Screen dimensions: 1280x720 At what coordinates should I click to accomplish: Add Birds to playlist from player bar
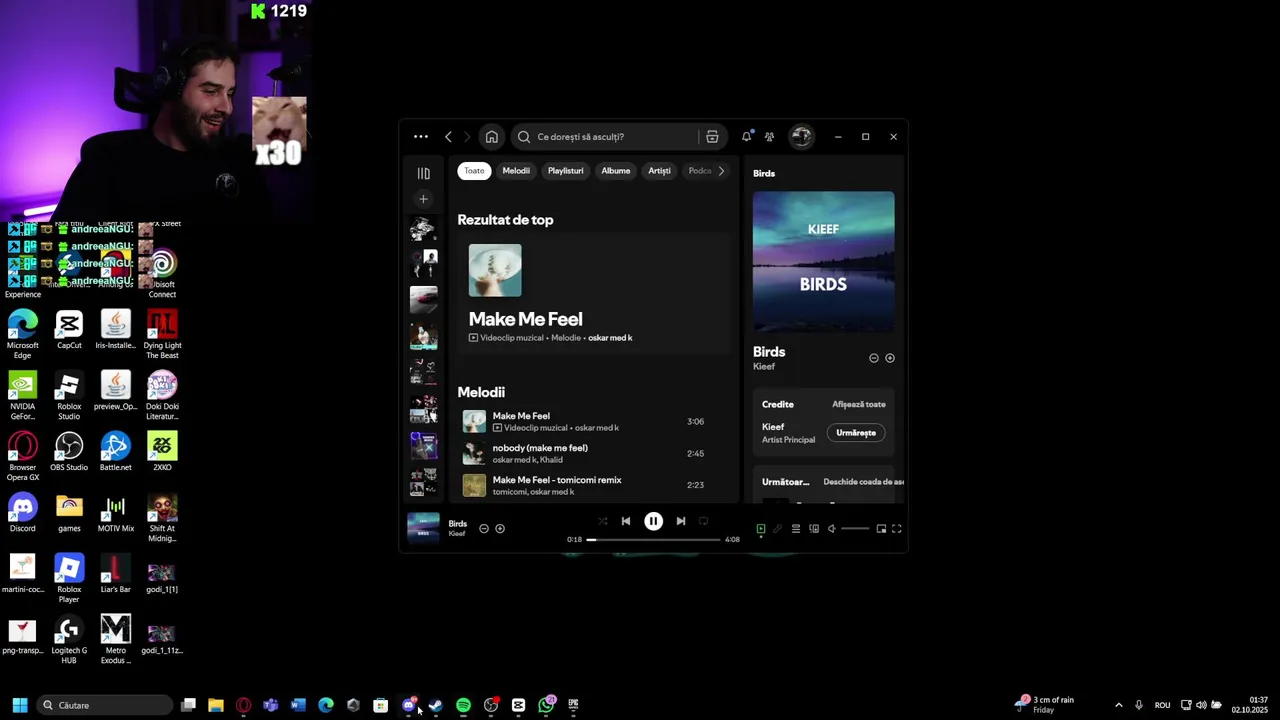(500, 529)
